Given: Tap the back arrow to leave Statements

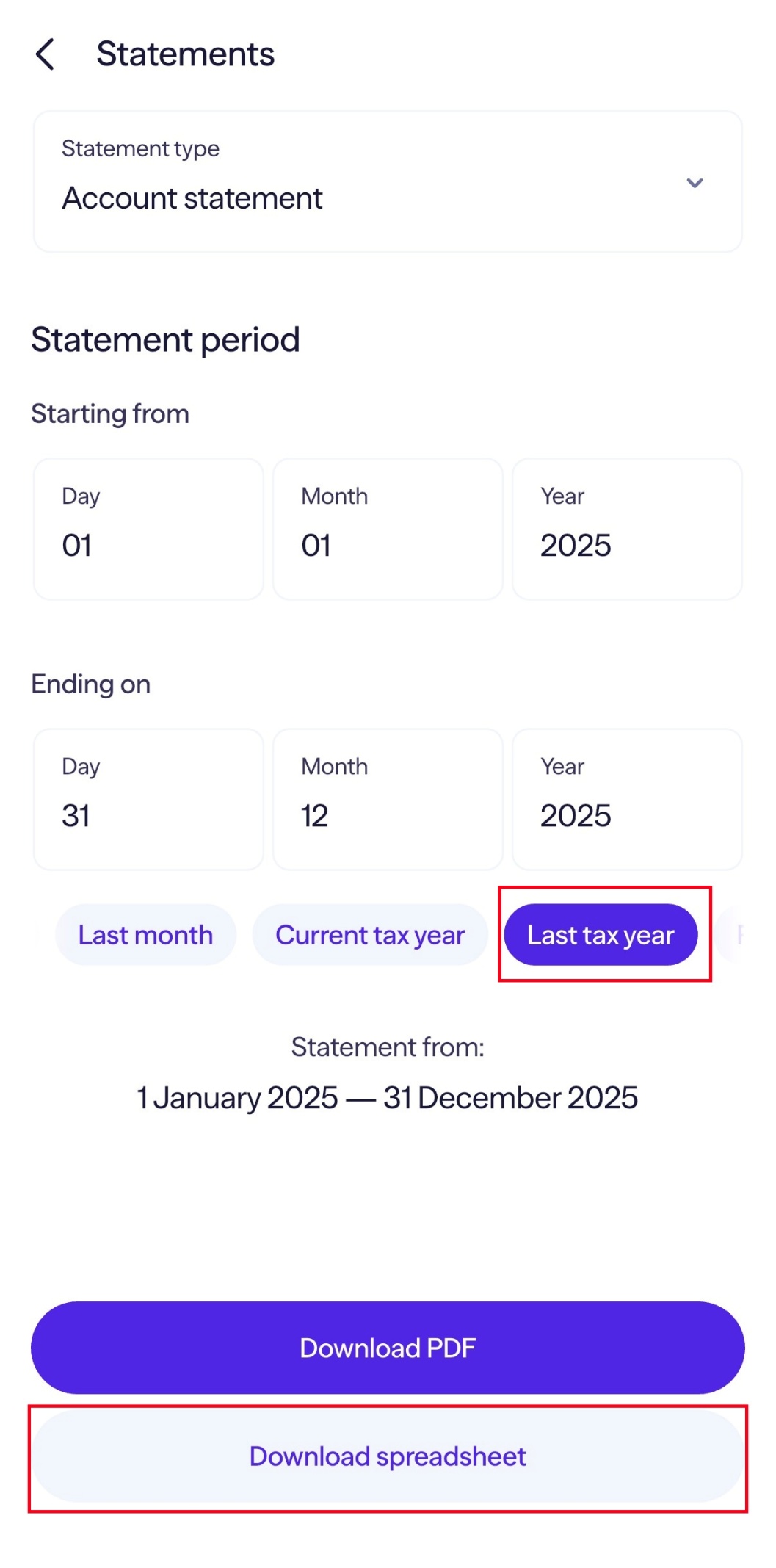Looking at the screenshot, I should [46, 54].
